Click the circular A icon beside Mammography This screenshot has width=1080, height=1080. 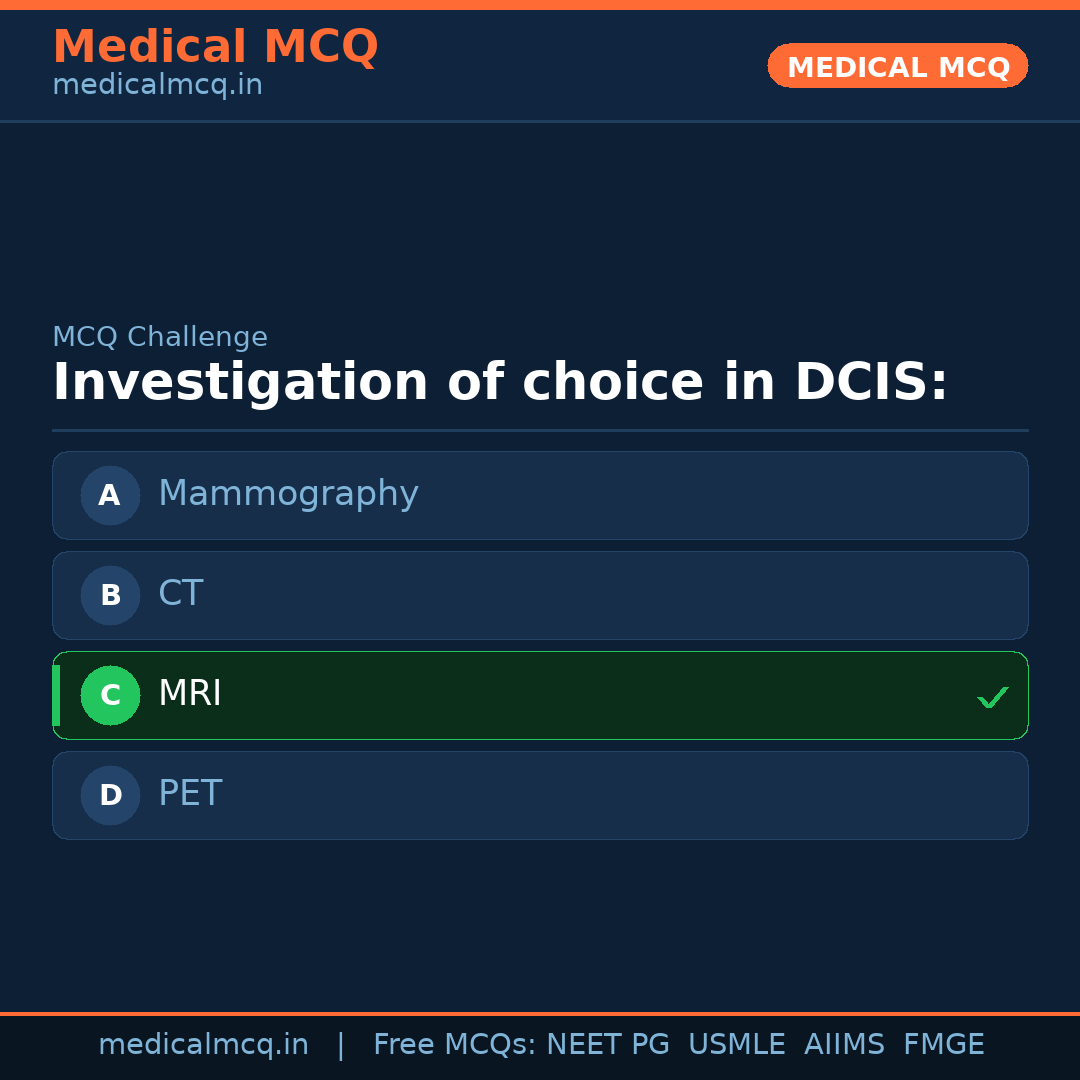[110, 495]
